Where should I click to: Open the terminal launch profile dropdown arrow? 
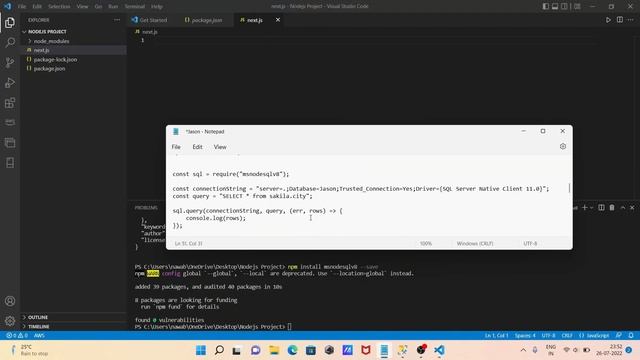pos(591,208)
